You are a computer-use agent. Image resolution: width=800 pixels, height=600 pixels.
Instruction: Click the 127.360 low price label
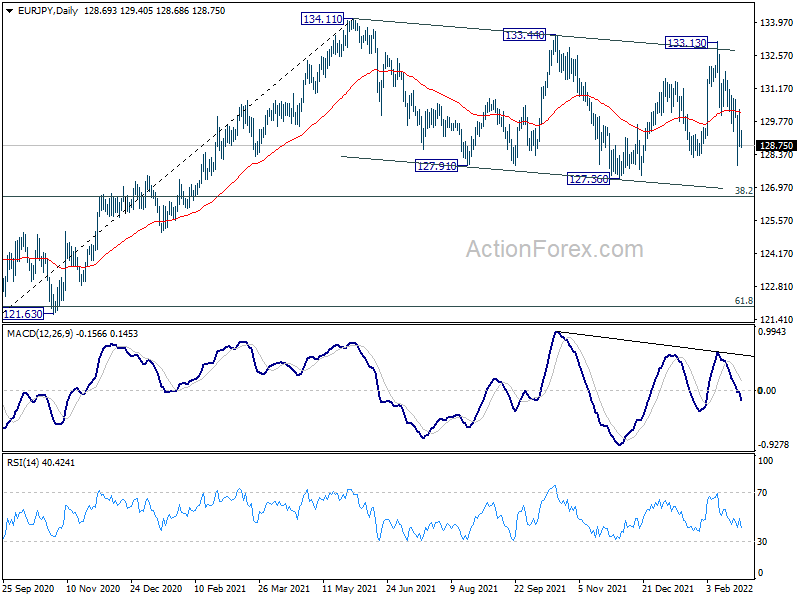click(588, 179)
